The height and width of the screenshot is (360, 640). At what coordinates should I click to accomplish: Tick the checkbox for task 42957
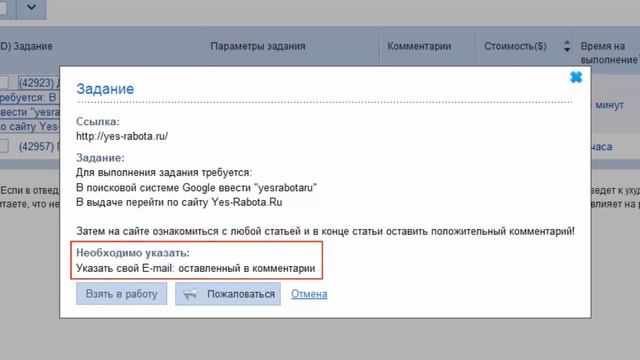4,146
